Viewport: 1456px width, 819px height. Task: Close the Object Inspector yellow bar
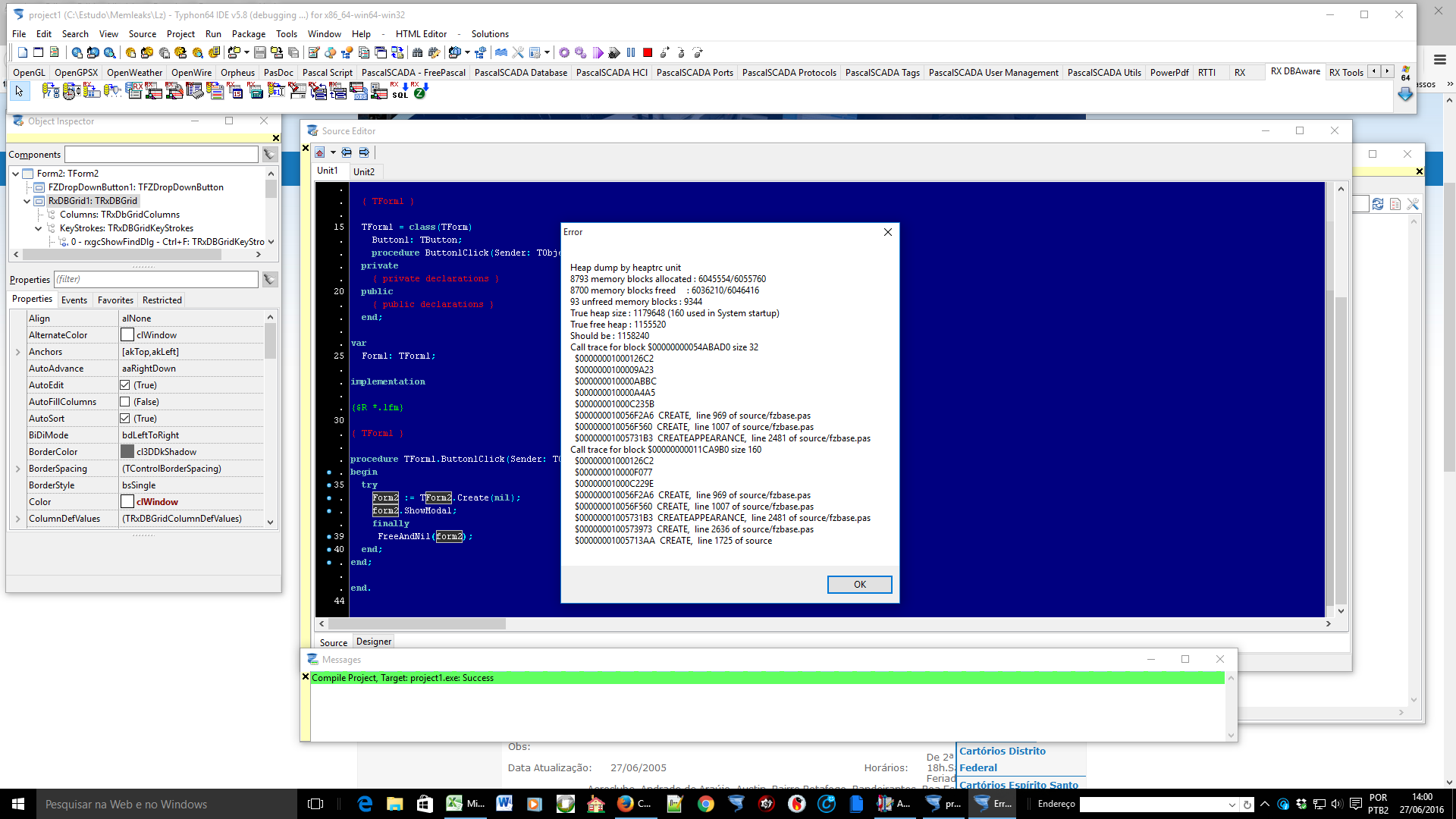(276, 138)
